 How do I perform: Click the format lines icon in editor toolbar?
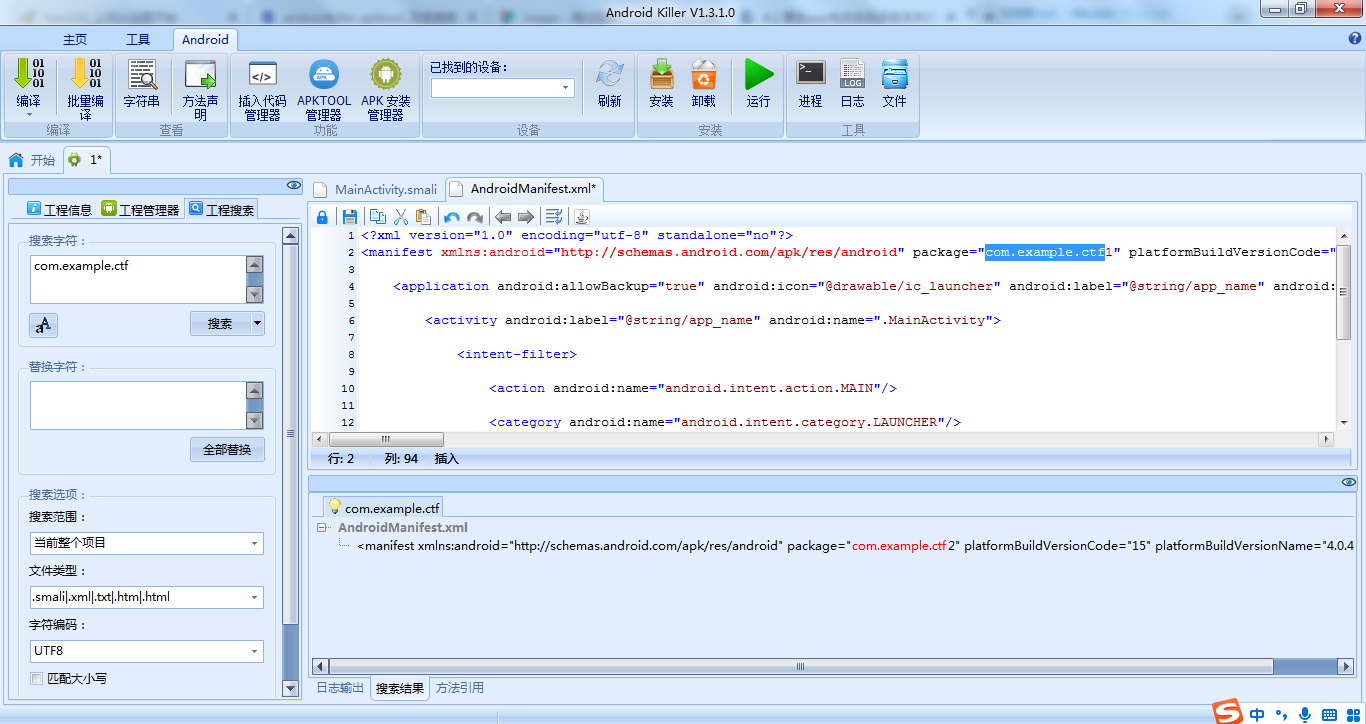pos(554,217)
